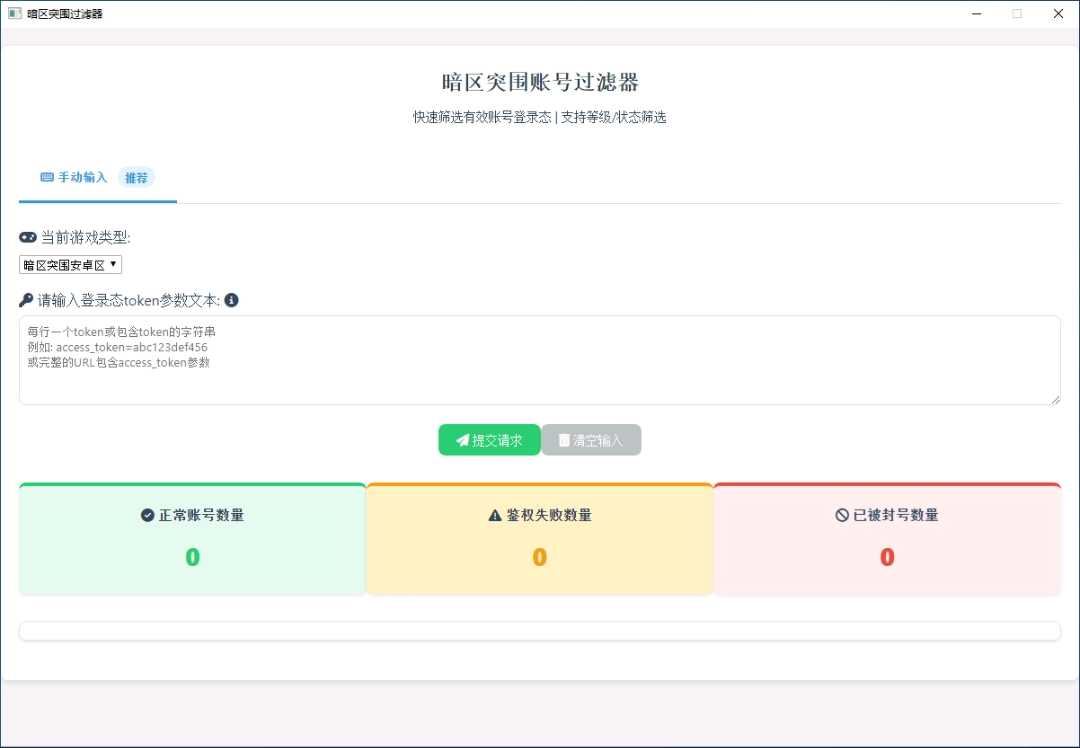Focus the token input text area

(539, 360)
